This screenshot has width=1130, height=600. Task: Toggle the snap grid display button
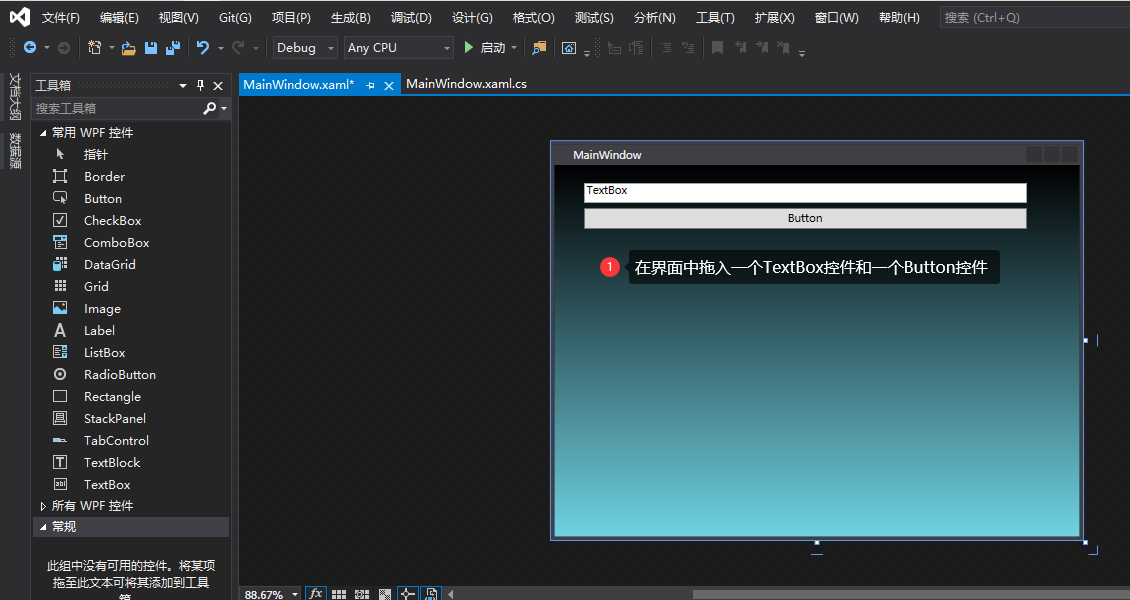click(339, 594)
